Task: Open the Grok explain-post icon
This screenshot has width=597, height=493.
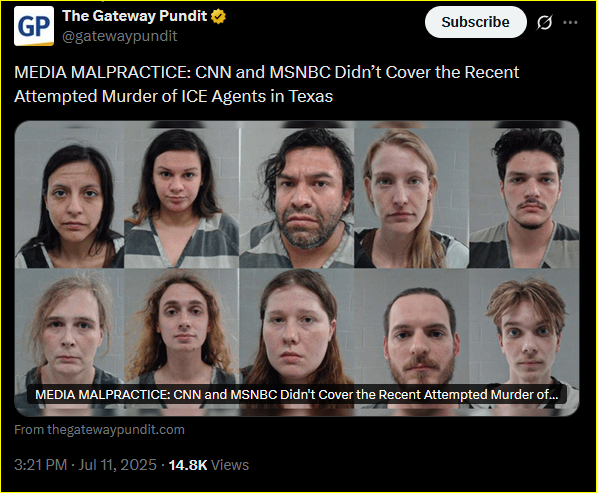Action: [x=544, y=22]
